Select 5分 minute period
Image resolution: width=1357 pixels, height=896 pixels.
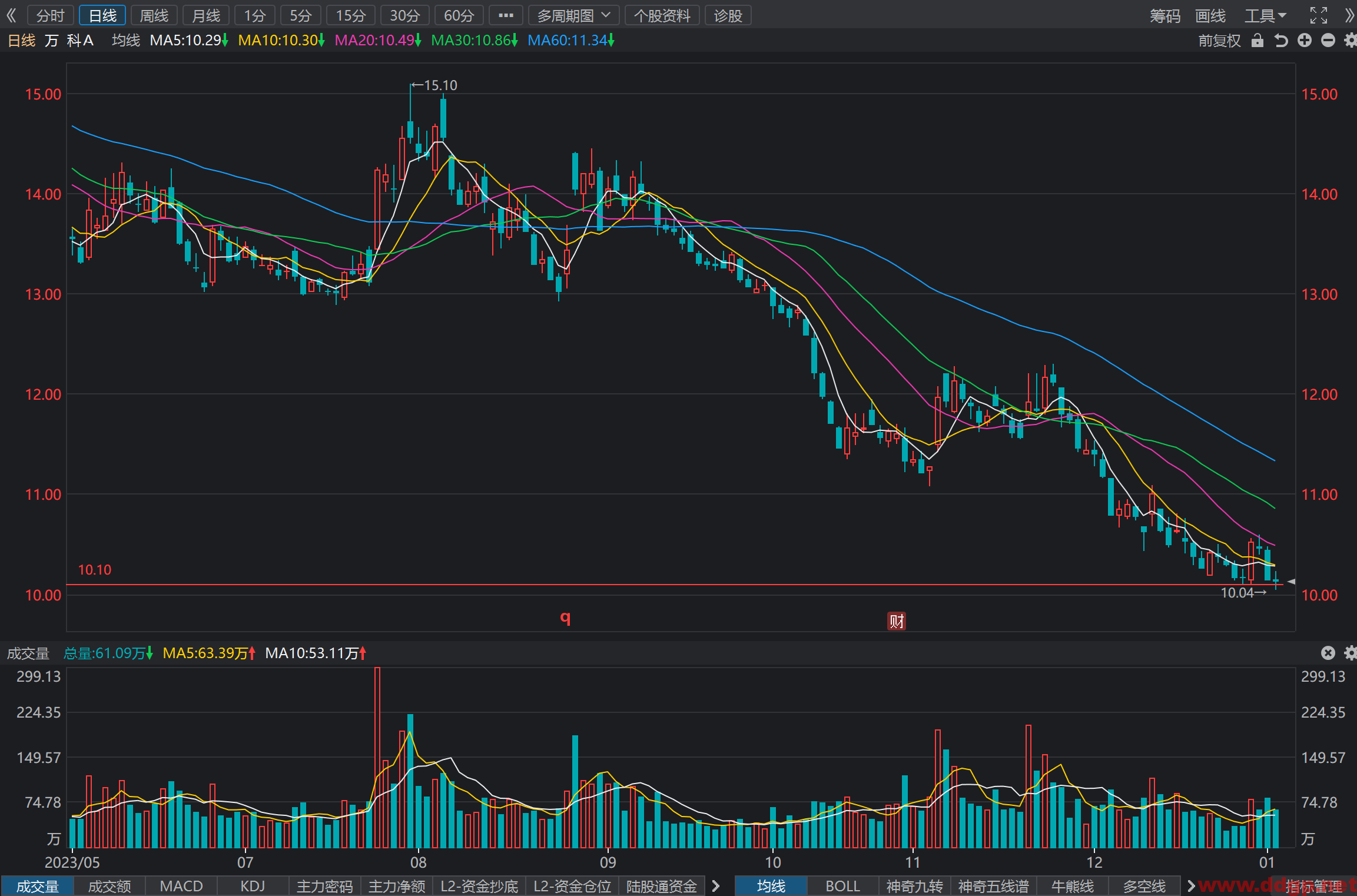pyautogui.click(x=300, y=15)
